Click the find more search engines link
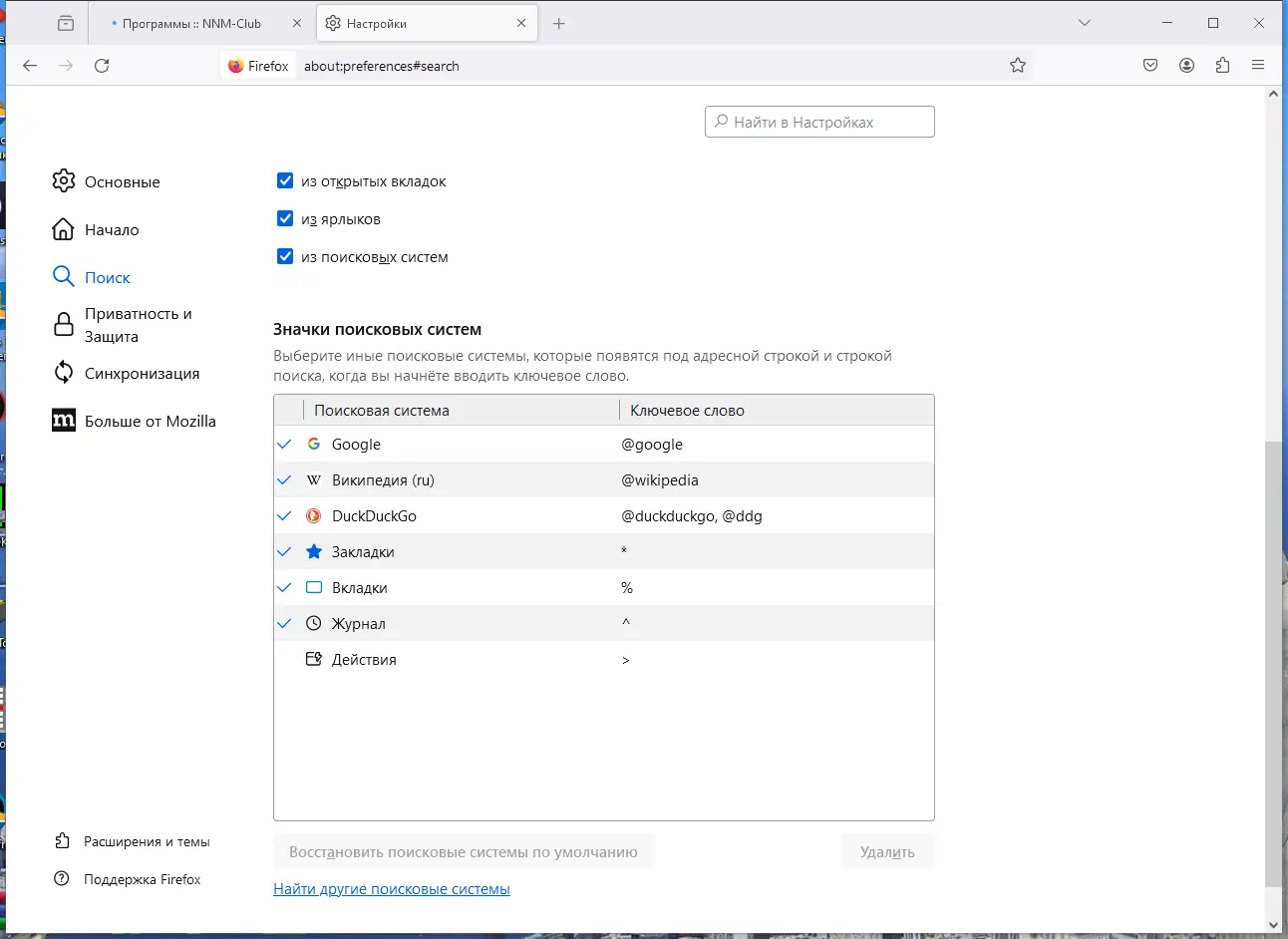1288x939 pixels. pos(391,889)
